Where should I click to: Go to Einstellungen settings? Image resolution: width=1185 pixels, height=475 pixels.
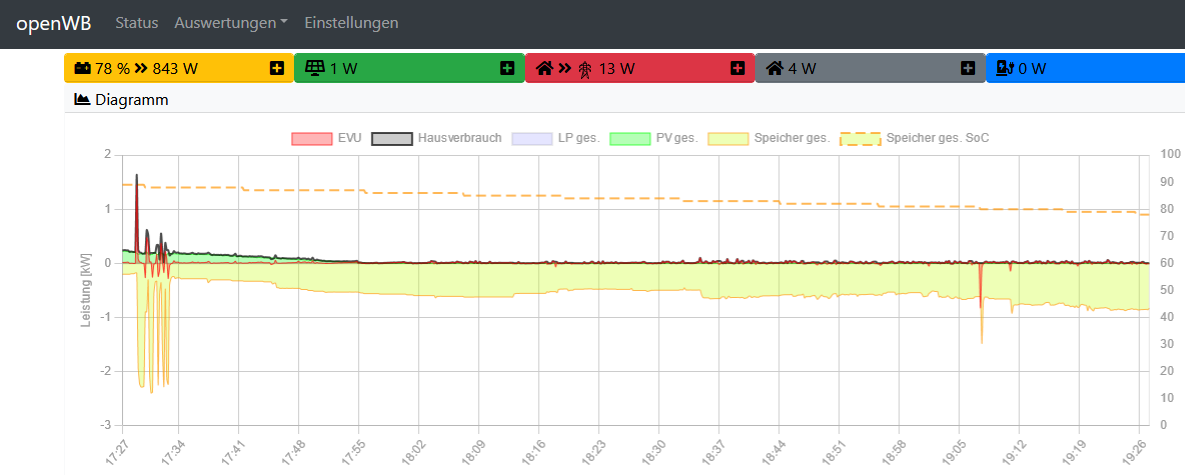tap(351, 23)
